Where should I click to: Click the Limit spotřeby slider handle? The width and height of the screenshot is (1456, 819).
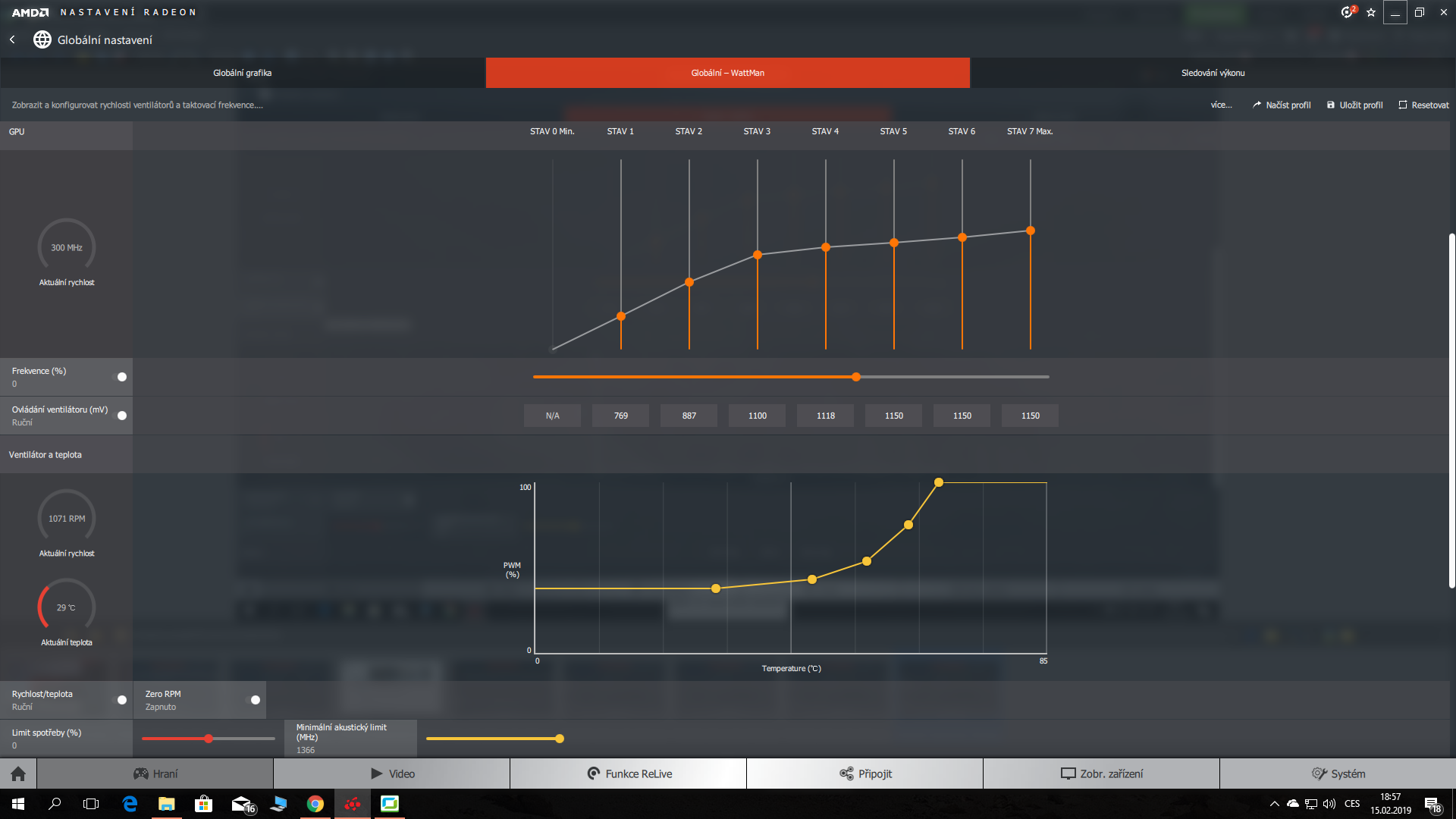tap(209, 739)
